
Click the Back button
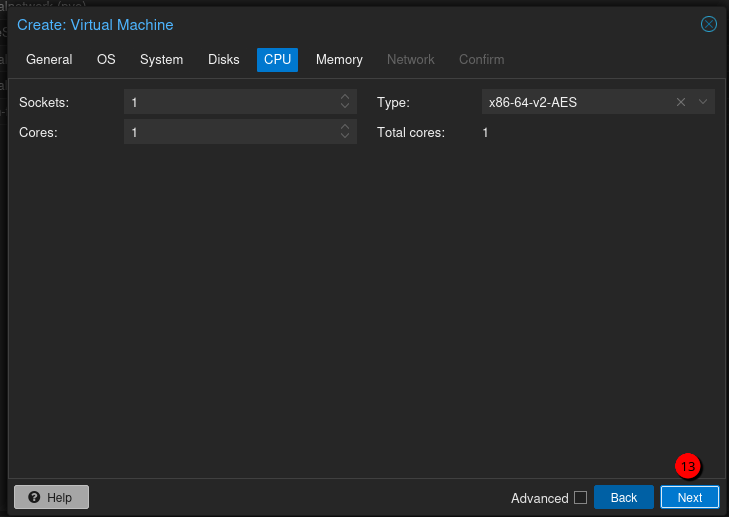[x=623, y=498]
